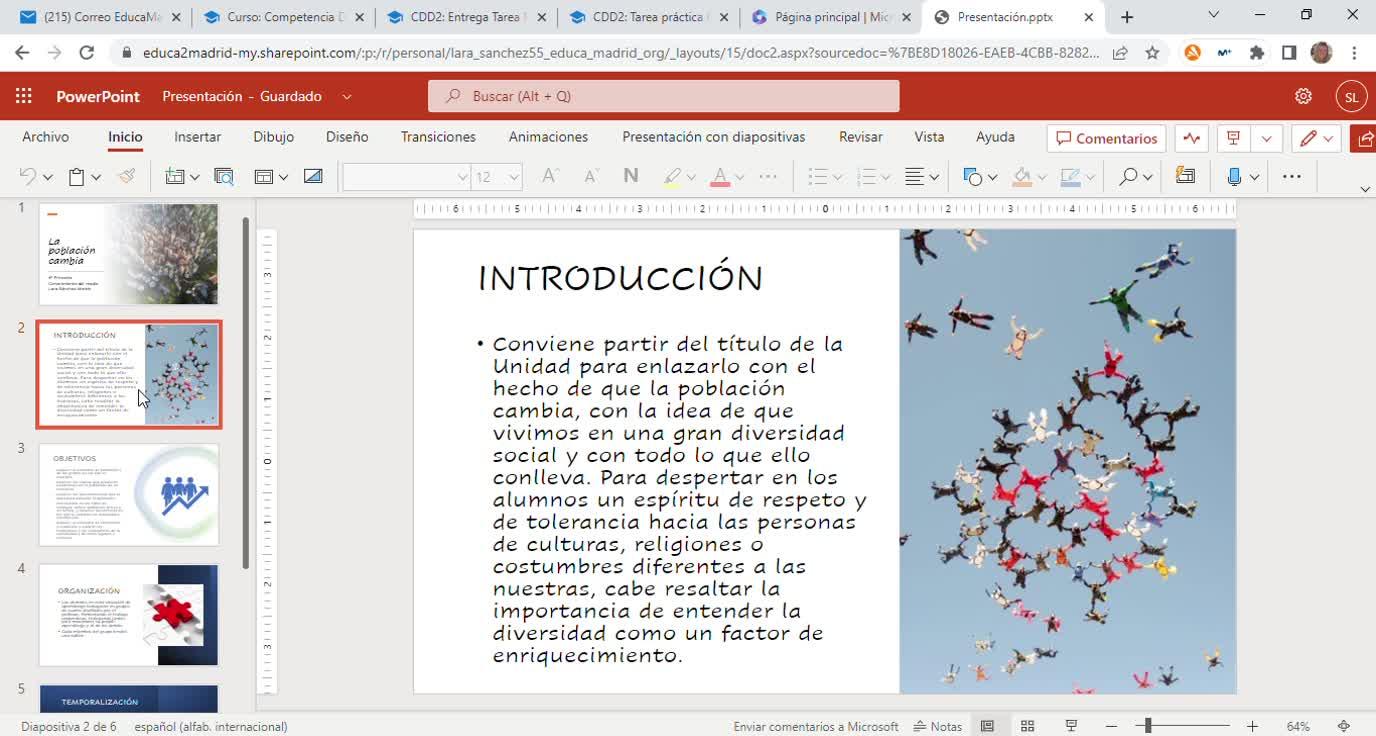Click the Bold N formatting button
This screenshot has height=736, width=1376.
[630, 177]
